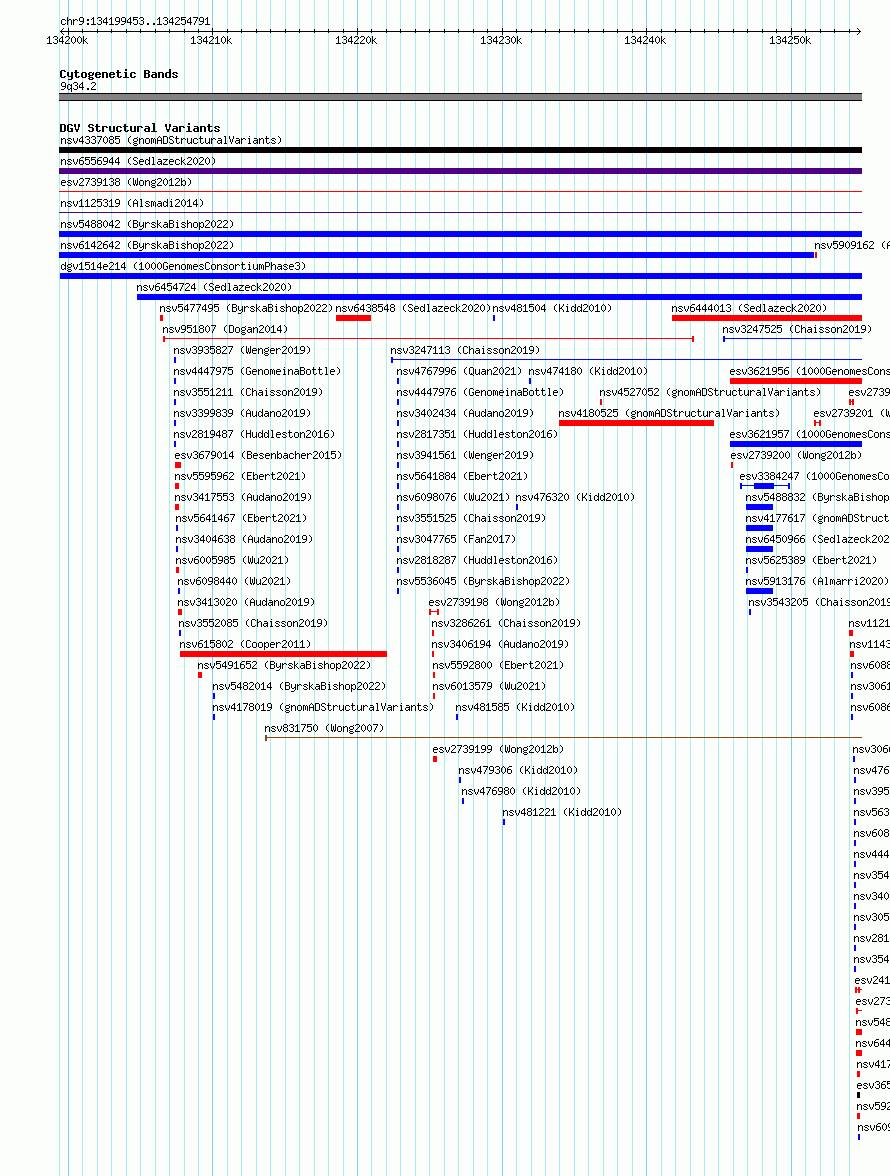Click the nsv6454724 (Sedlazeck2020) label

(x=214, y=287)
